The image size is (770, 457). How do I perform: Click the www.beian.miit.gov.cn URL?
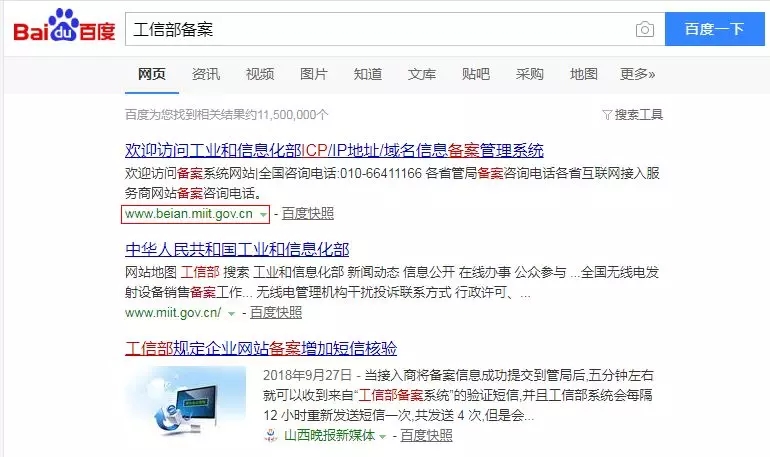tap(189, 214)
